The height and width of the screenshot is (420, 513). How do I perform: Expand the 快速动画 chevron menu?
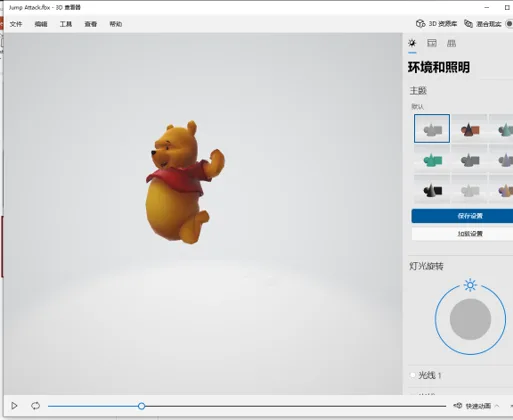coord(497,406)
